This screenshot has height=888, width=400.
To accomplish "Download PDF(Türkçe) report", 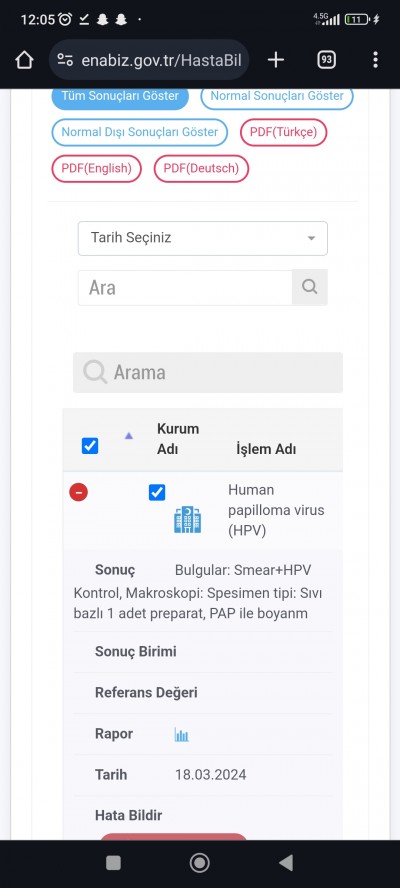I will [283, 133].
